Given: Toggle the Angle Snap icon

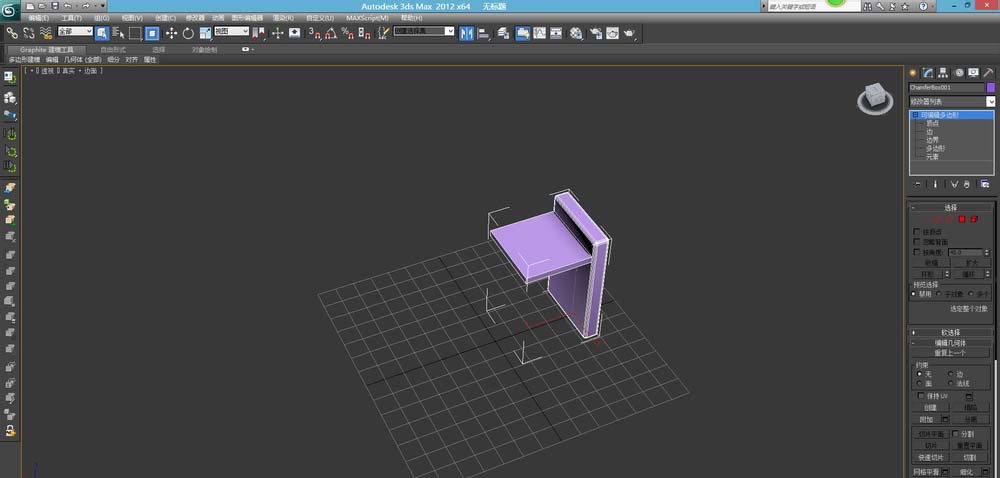Looking at the screenshot, I should (x=331, y=33).
